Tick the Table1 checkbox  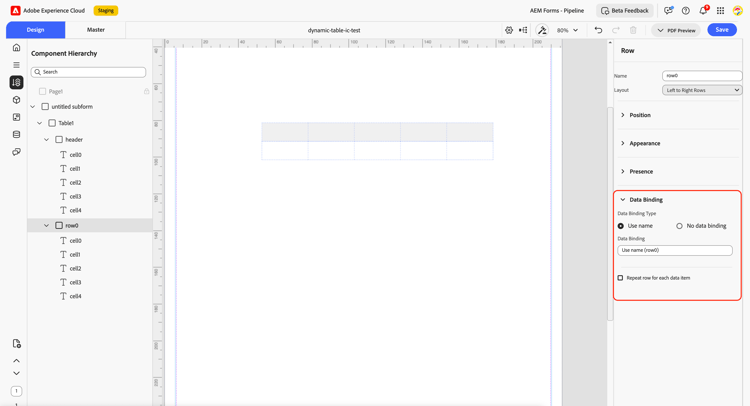click(x=52, y=123)
